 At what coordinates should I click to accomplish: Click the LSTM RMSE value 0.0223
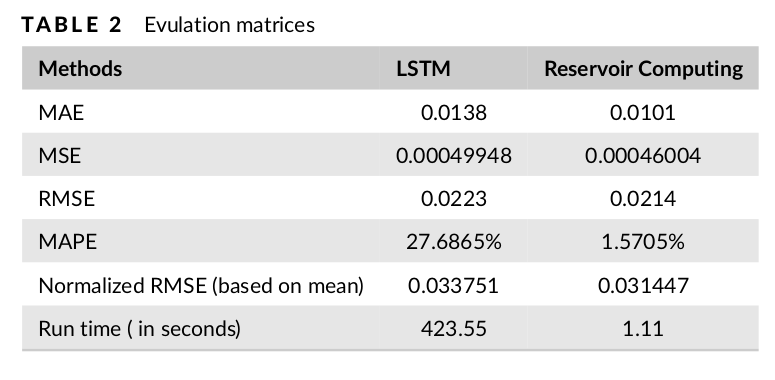coord(454,199)
